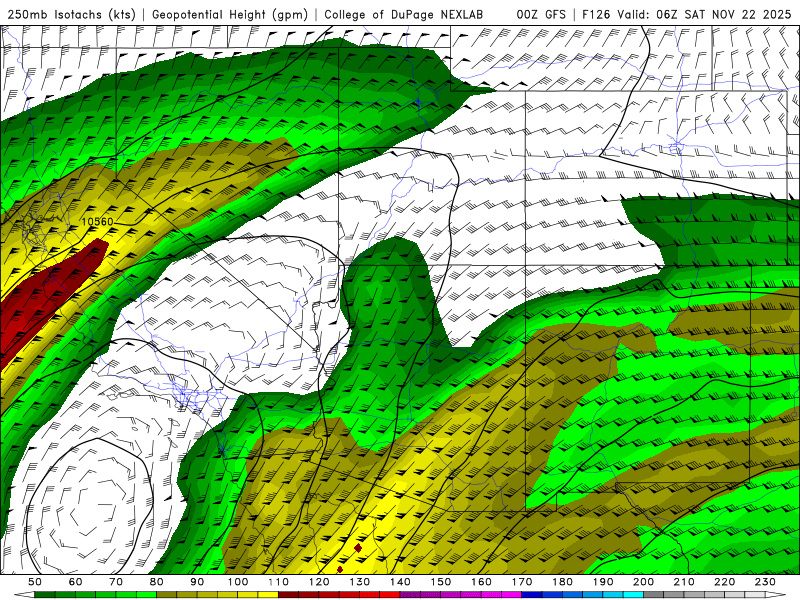The height and width of the screenshot is (600, 800).
Task: Click the '140' value on the legend
Action: (400, 582)
